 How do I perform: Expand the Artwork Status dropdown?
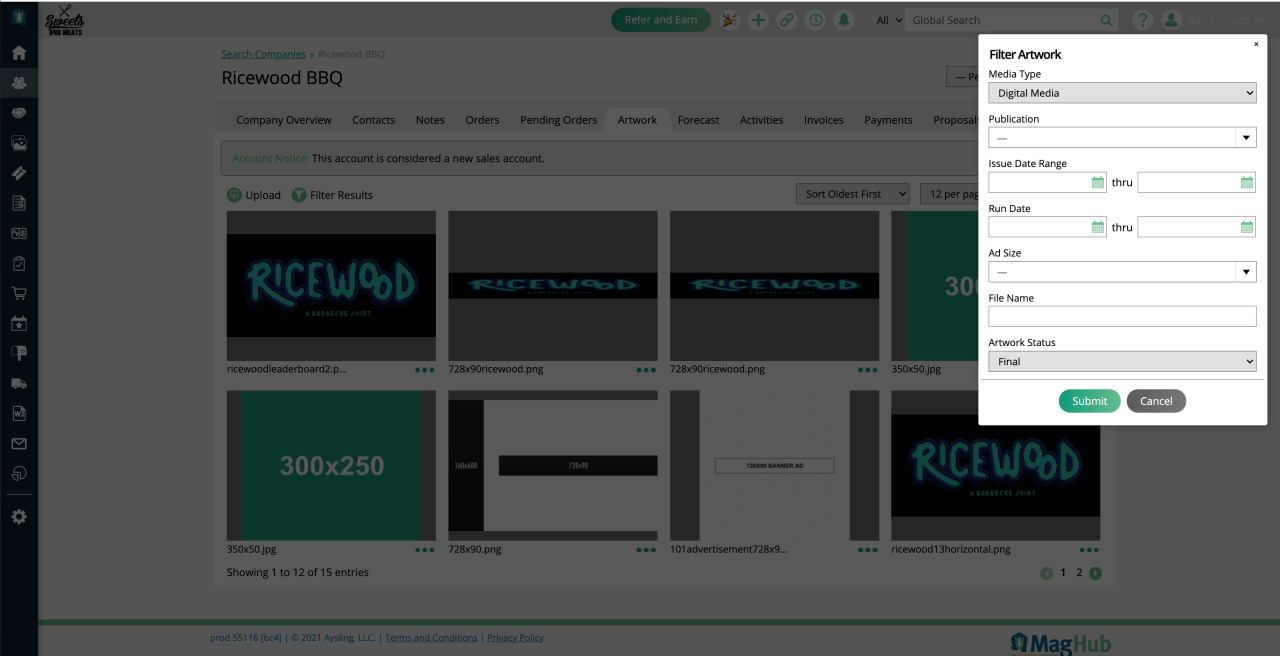[x=1121, y=362]
